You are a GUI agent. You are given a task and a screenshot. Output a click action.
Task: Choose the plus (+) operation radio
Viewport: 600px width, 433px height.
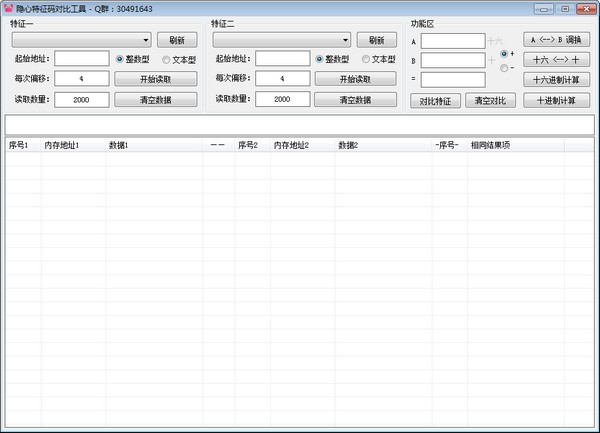click(x=504, y=53)
